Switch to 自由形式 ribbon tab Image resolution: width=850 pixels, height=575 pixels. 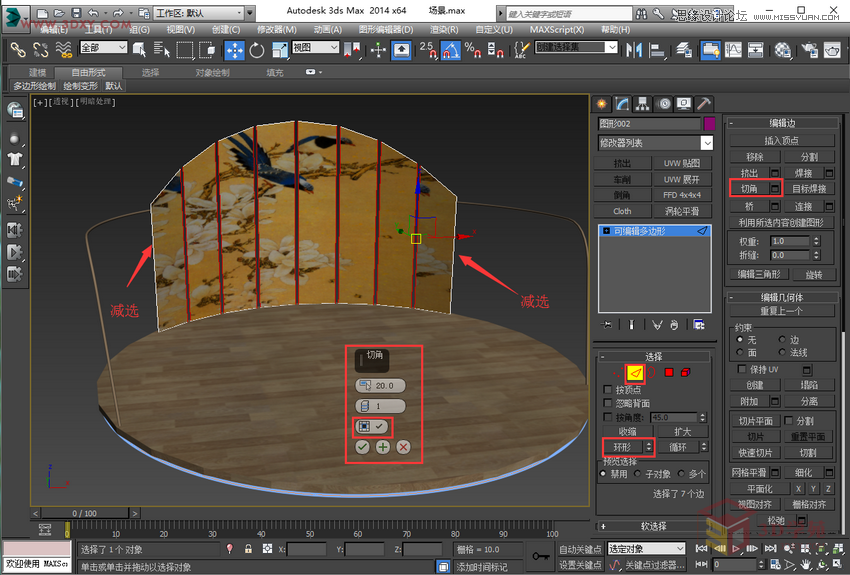89,73
